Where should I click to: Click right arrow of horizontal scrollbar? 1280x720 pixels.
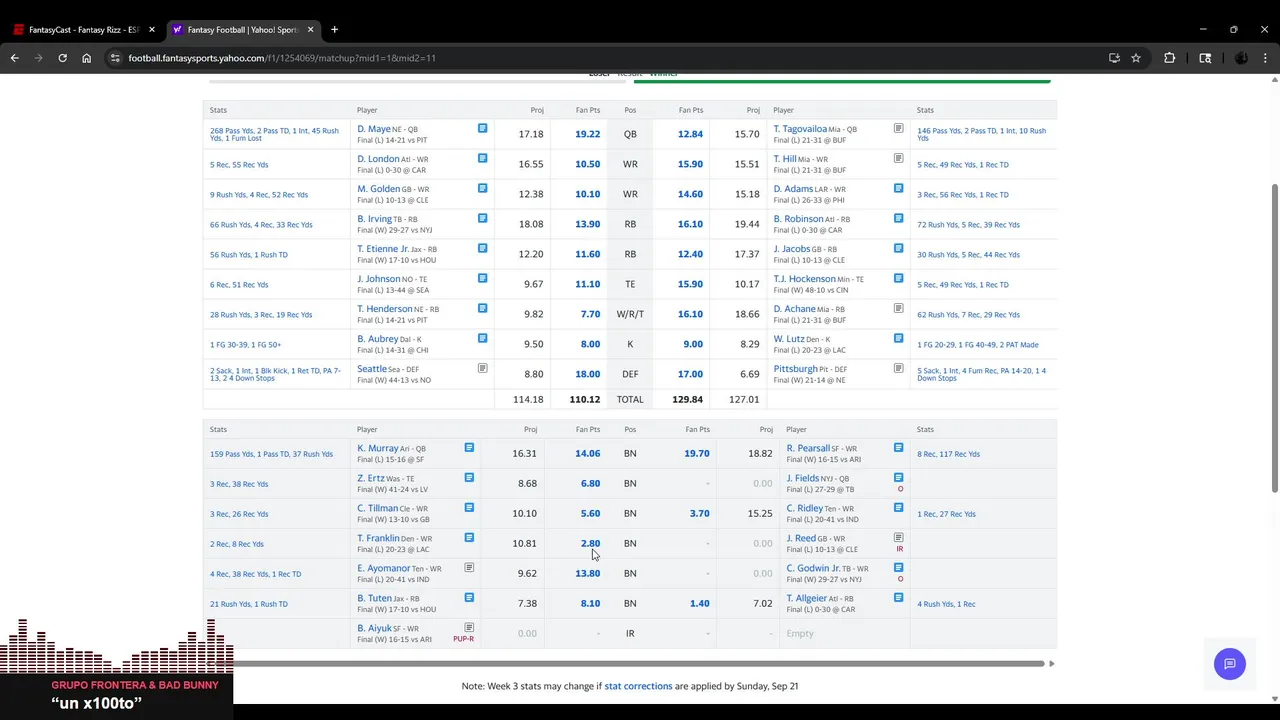pyautogui.click(x=1052, y=663)
